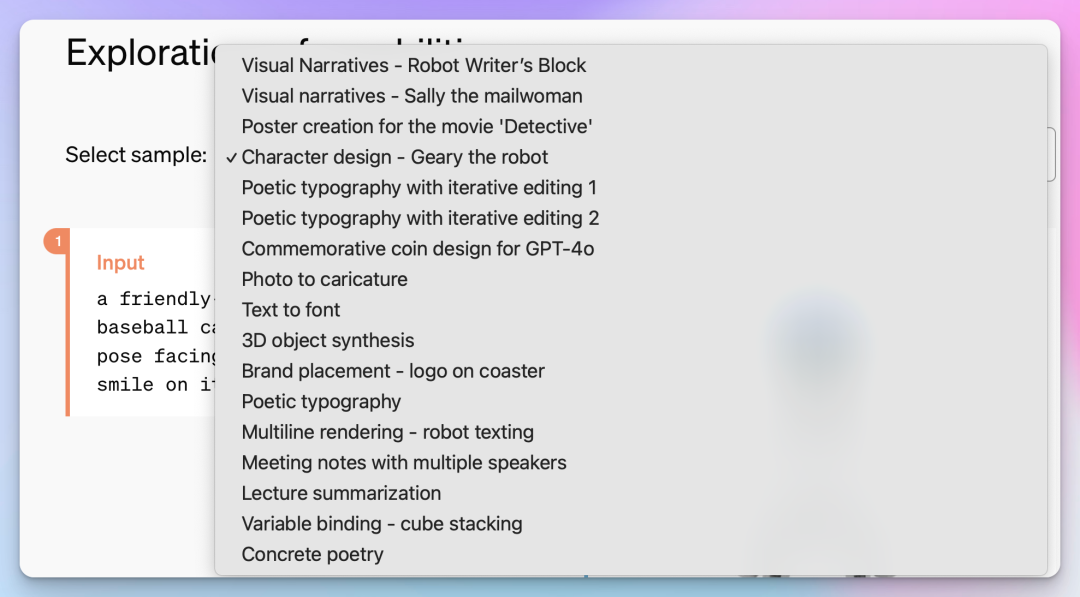
Task: Select the 'Photo to caricature' sample
Action: pos(325,279)
